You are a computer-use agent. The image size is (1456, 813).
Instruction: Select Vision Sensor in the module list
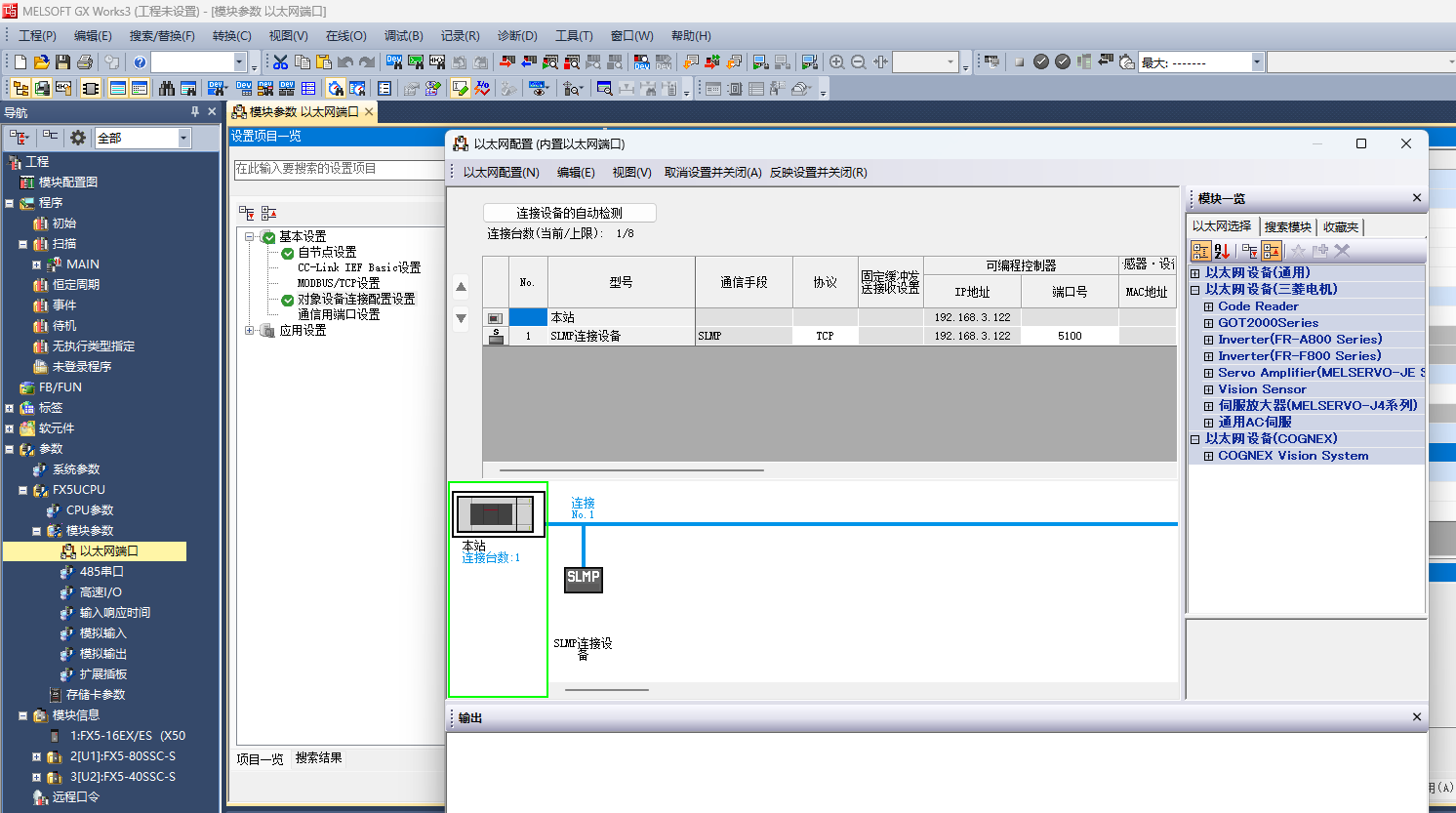[1262, 389]
